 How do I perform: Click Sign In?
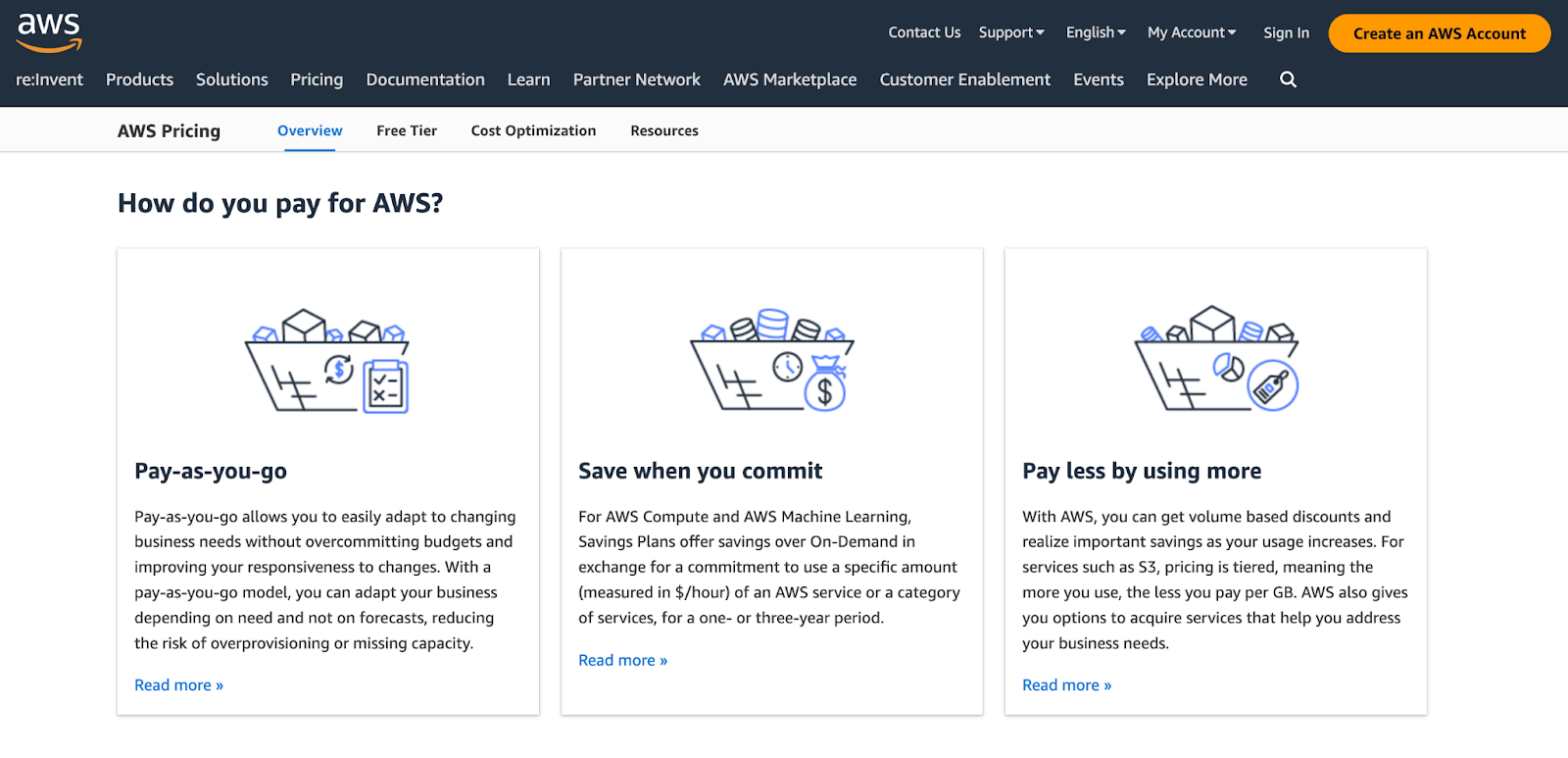coord(1286,32)
